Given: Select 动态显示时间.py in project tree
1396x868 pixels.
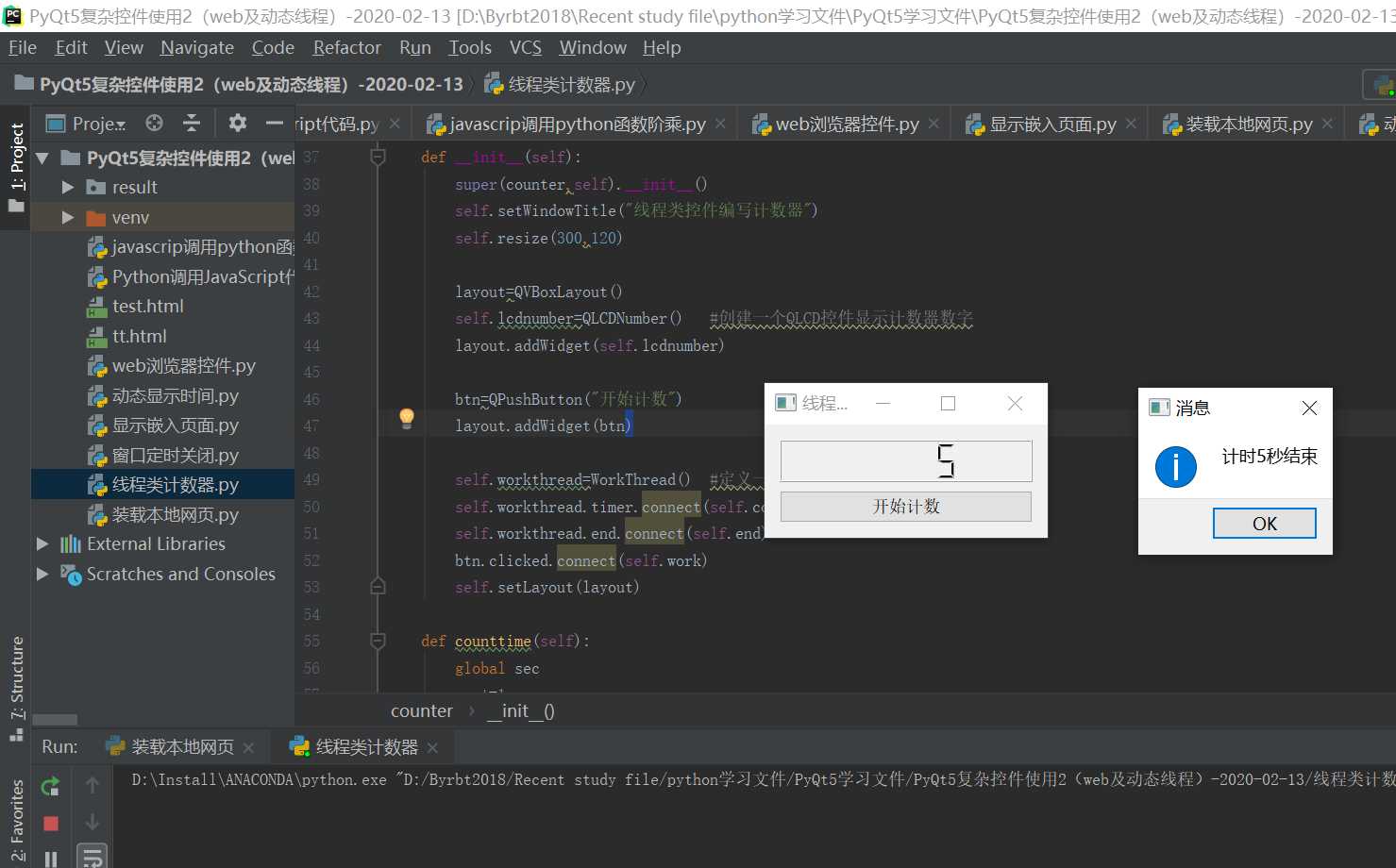Looking at the screenshot, I should [162, 396].
